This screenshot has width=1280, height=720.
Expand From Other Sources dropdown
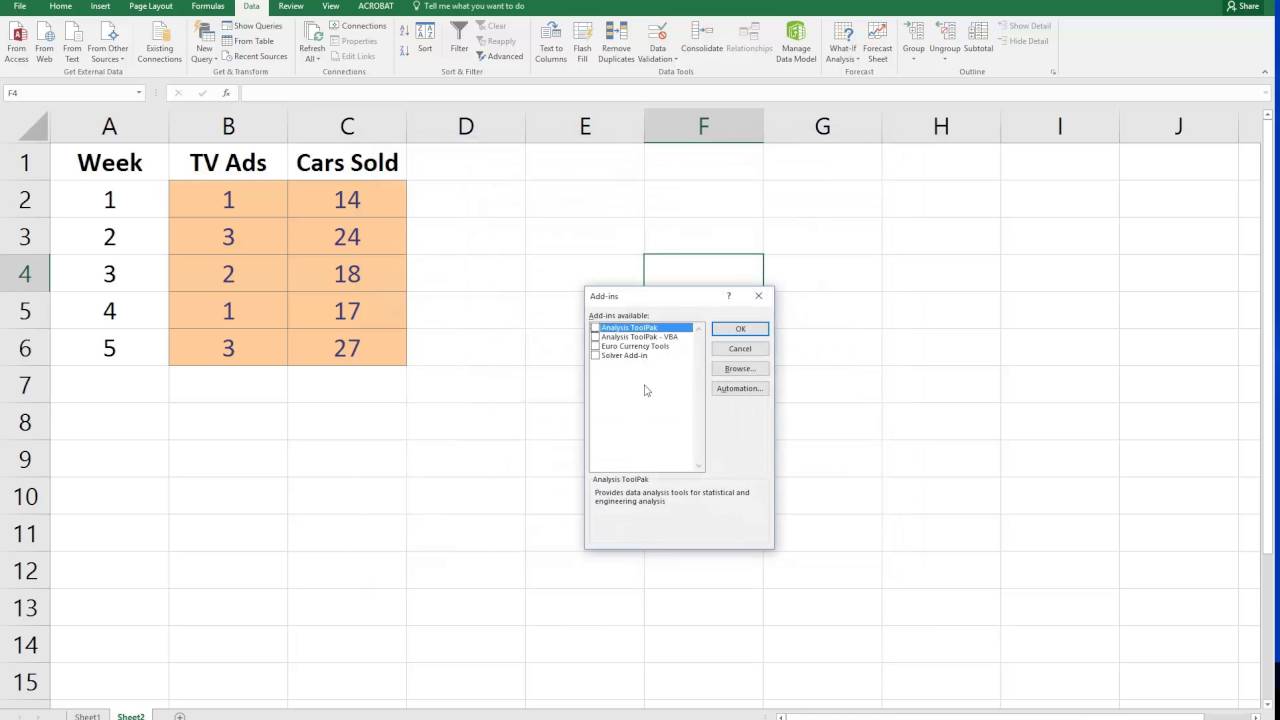108,54
